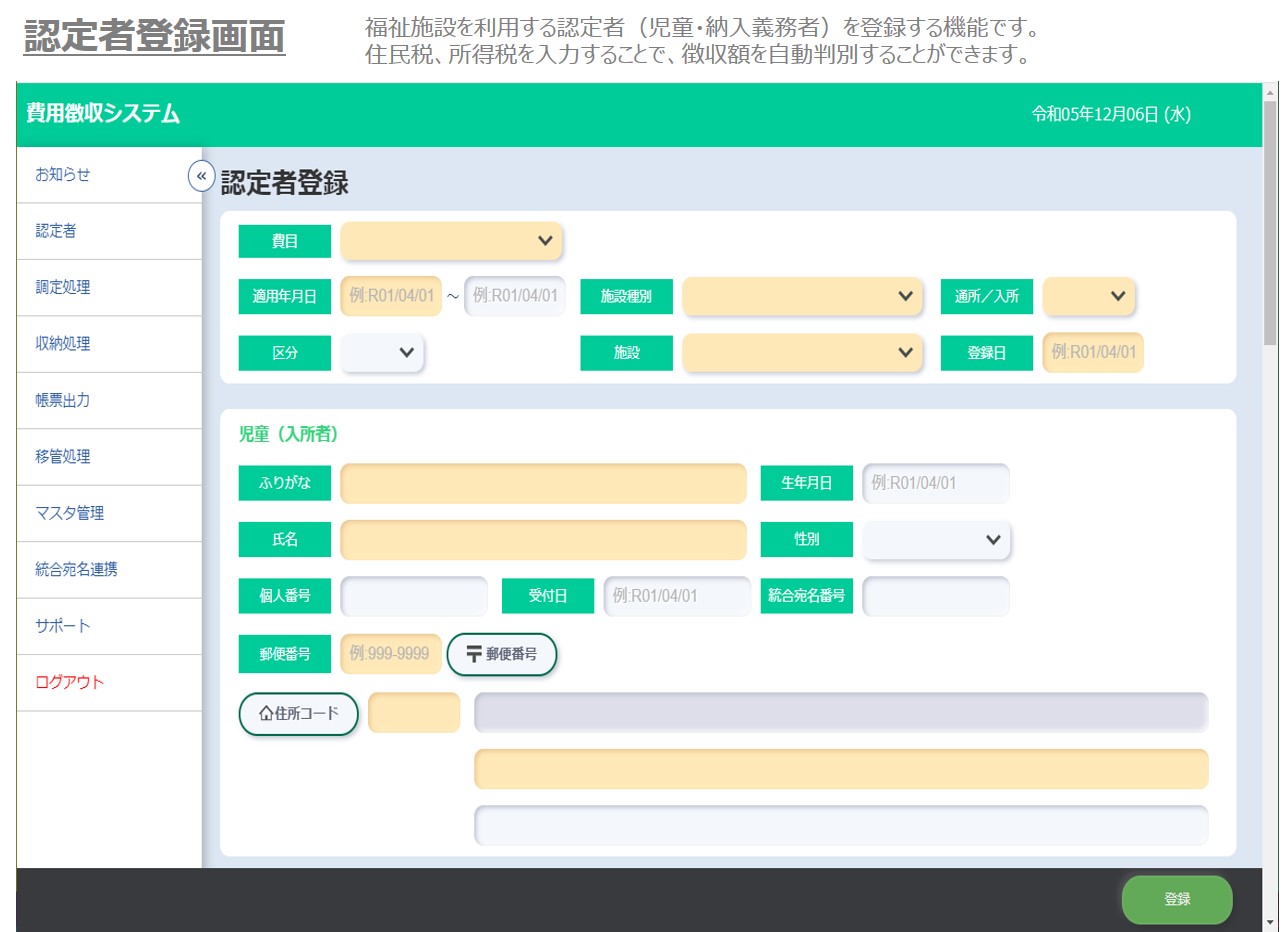Click the 住所コード house icon button
This screenshot has height=932, width=1287.
point(298,714)
